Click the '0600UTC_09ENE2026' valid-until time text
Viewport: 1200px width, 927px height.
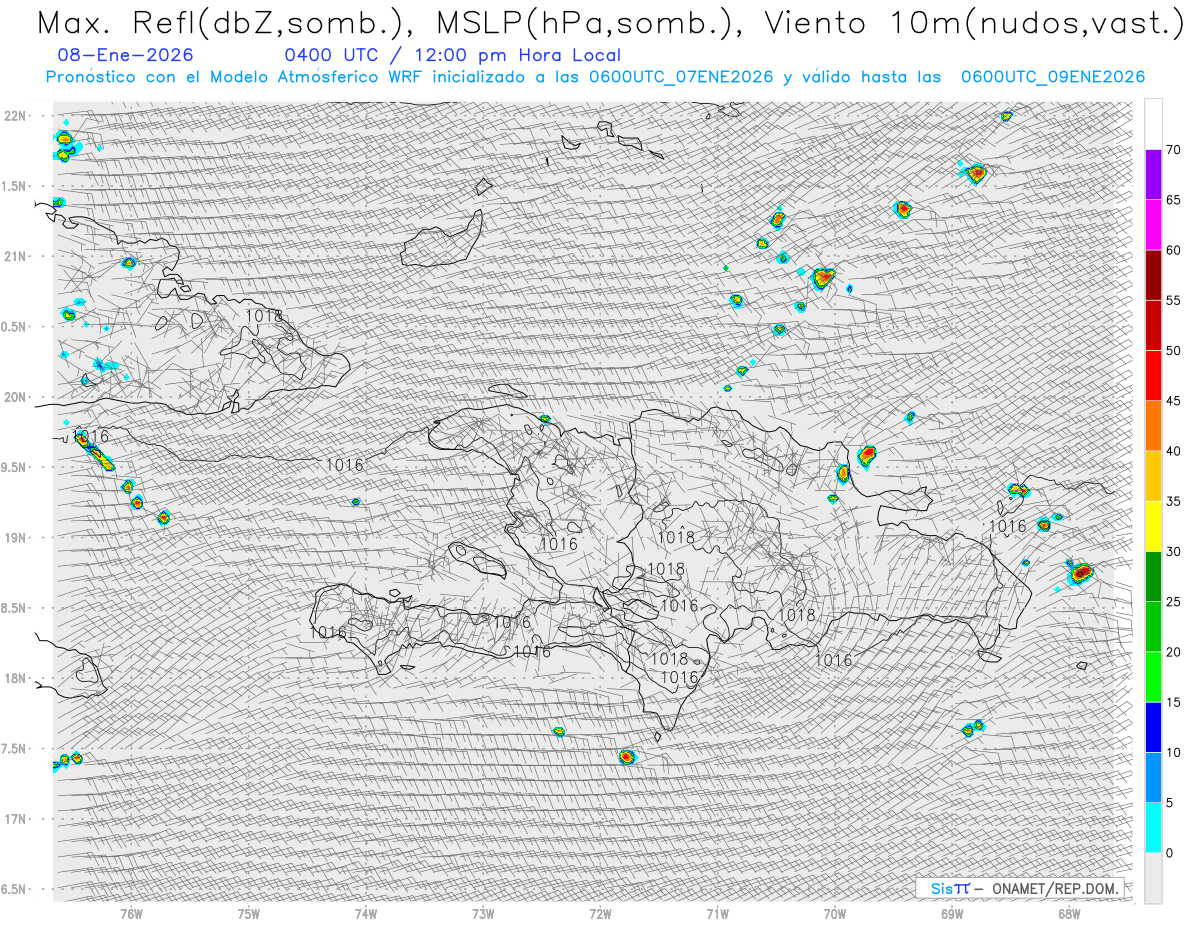pos(1052,77)
